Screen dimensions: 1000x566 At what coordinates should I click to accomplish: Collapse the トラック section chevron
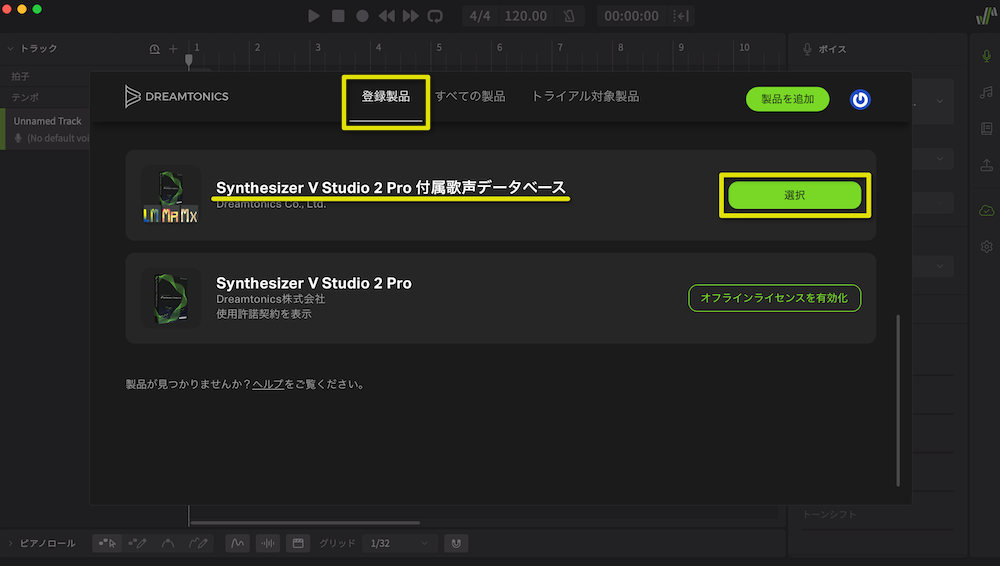10,48
